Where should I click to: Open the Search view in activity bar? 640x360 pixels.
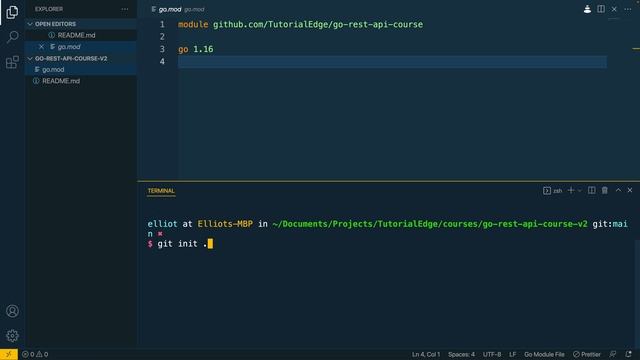click(12, 37)
